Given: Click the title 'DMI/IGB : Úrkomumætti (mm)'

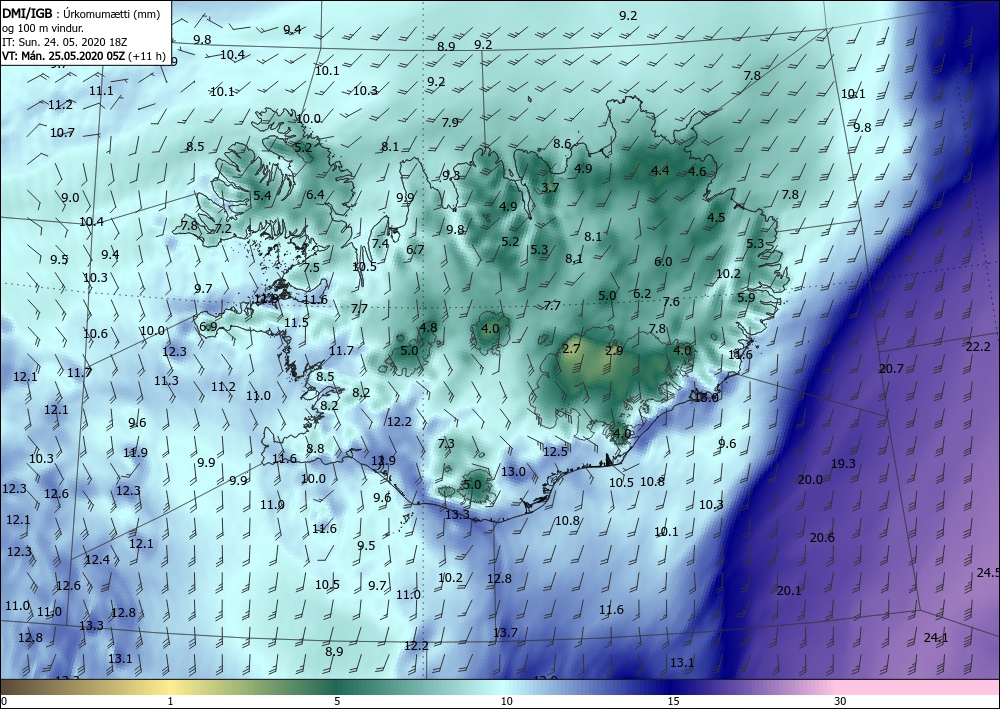Looking at the screenshot, I should (81, 14).
